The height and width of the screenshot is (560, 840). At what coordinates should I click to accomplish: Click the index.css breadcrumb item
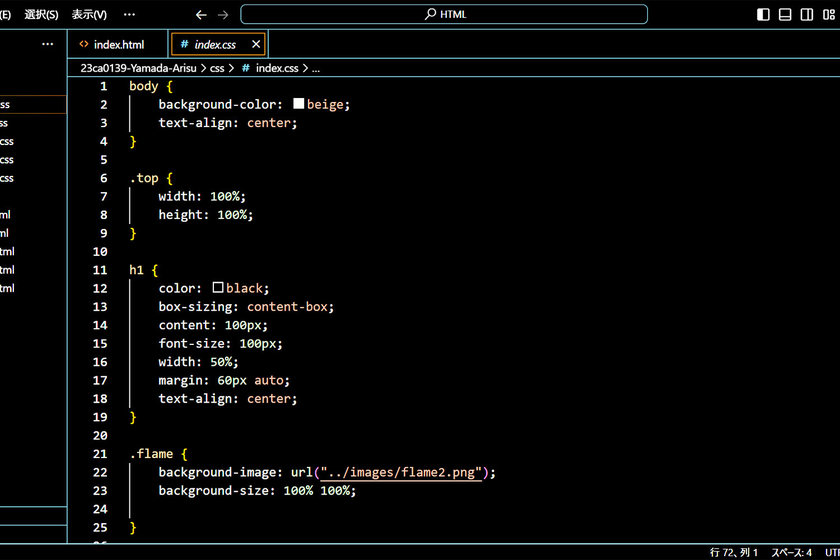276,69
